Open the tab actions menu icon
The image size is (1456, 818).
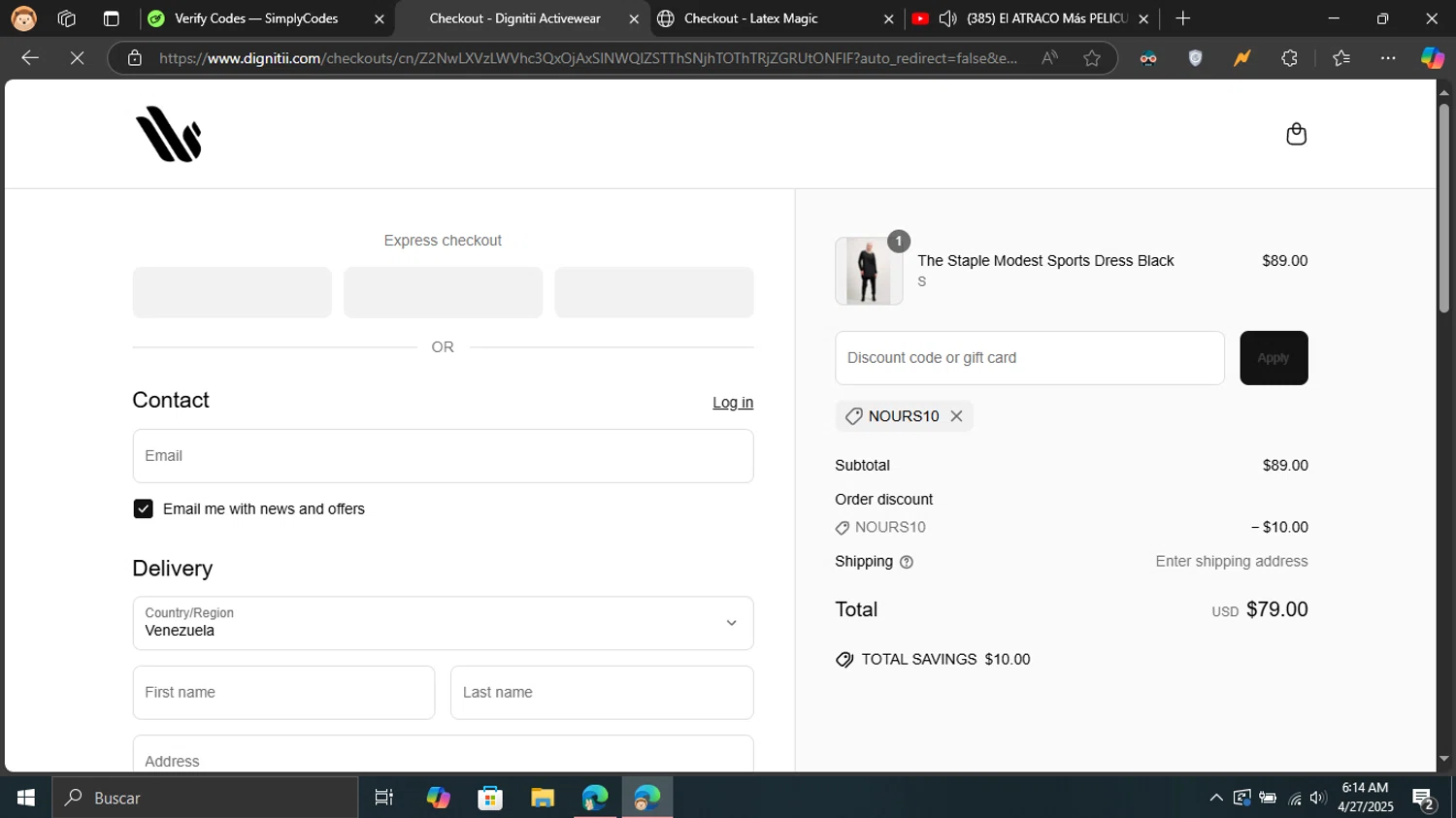(x=111, y=18)
